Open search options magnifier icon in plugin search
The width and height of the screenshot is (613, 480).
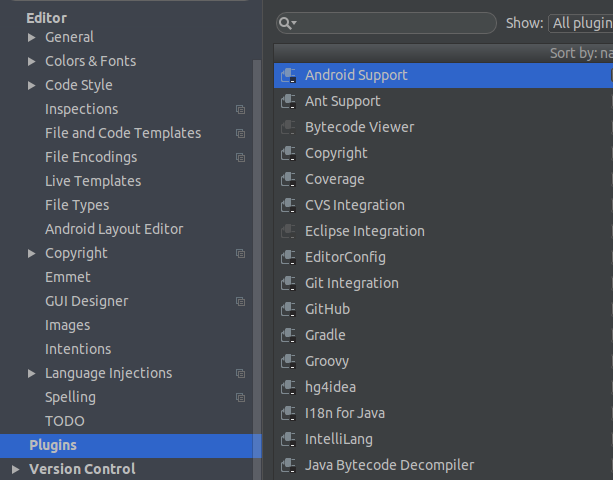[288, 23]
